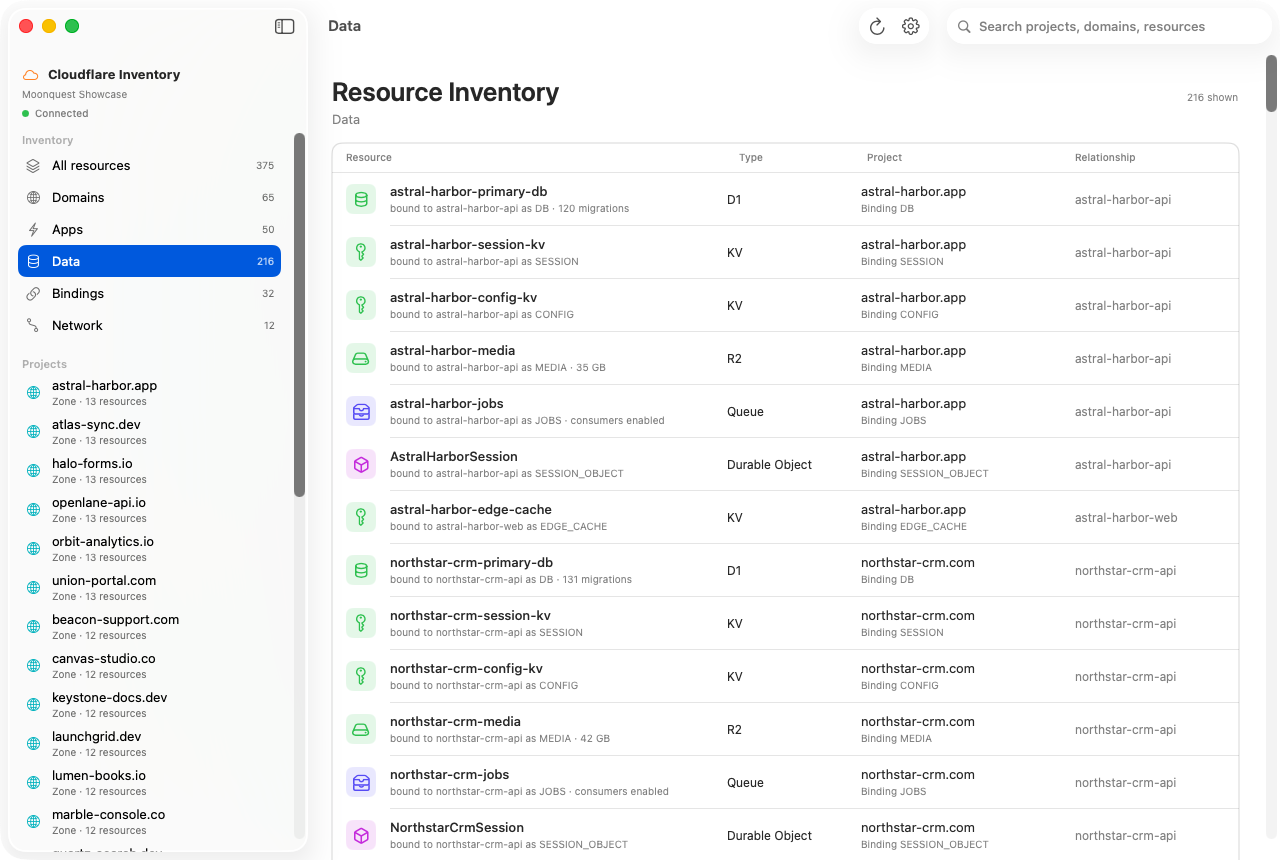Open canvas-studio.co project

pyautogui.click(x=150, y=666)
